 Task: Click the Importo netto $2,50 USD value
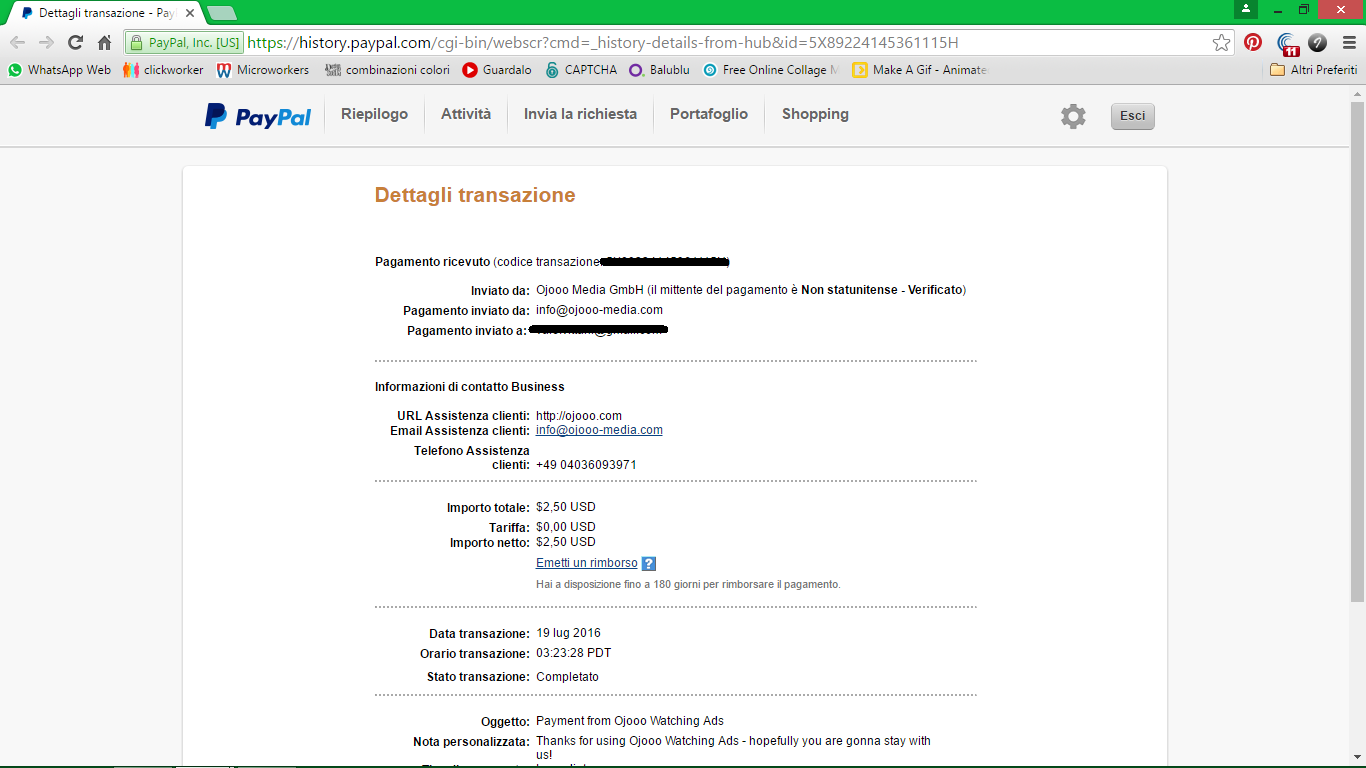[x=566, y=542]
